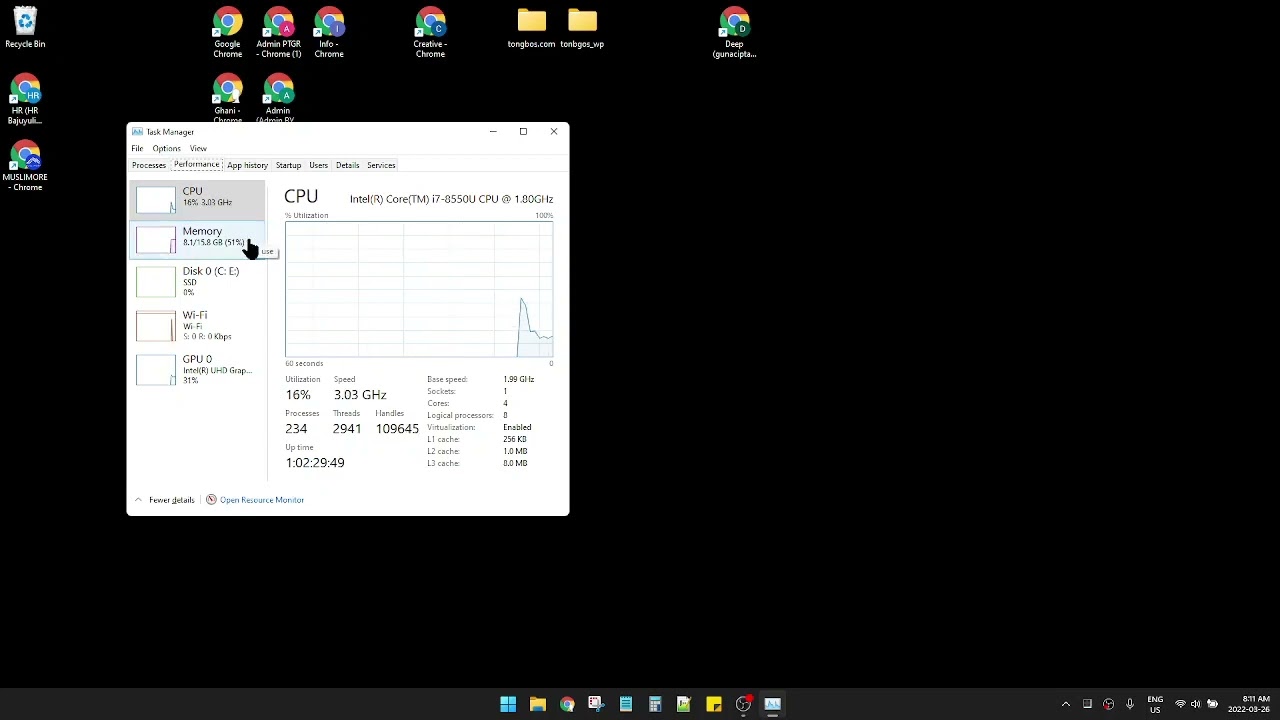Viewport: 1280px width, 720px height.
Task: Open the ENG US language switcher
Action: pyautogui.click(x=1155, y=704)
